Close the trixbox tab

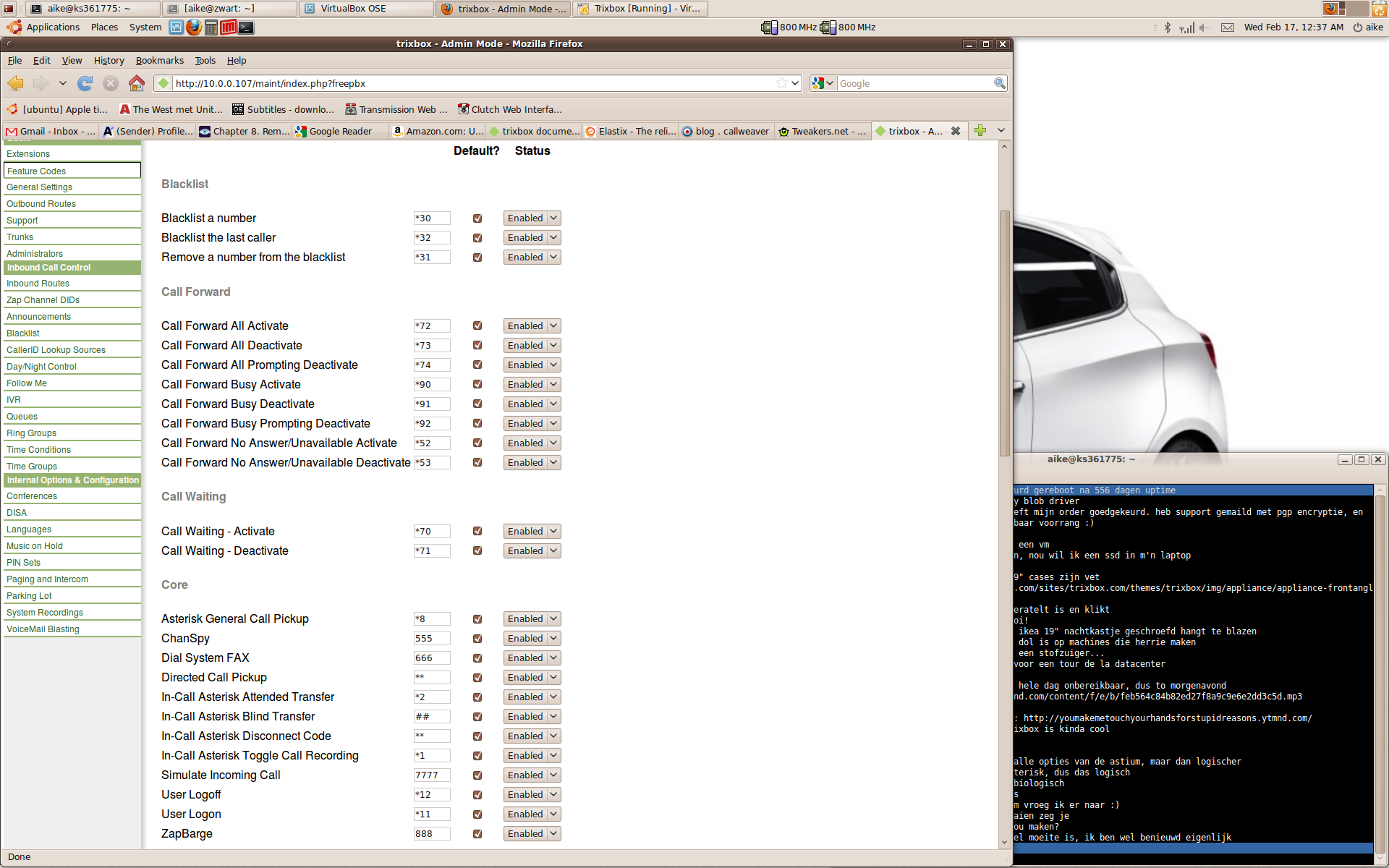pyautogui.click(x=955, y=131)
